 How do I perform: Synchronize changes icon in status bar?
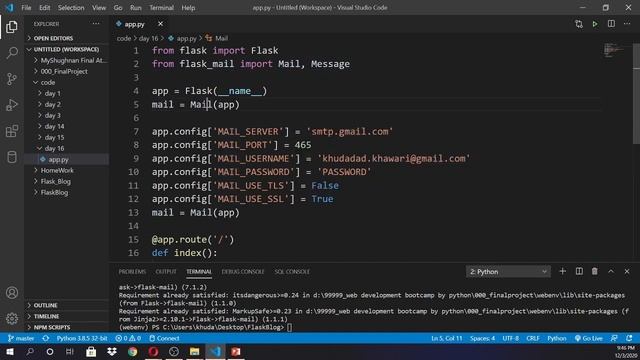(46, 338)
